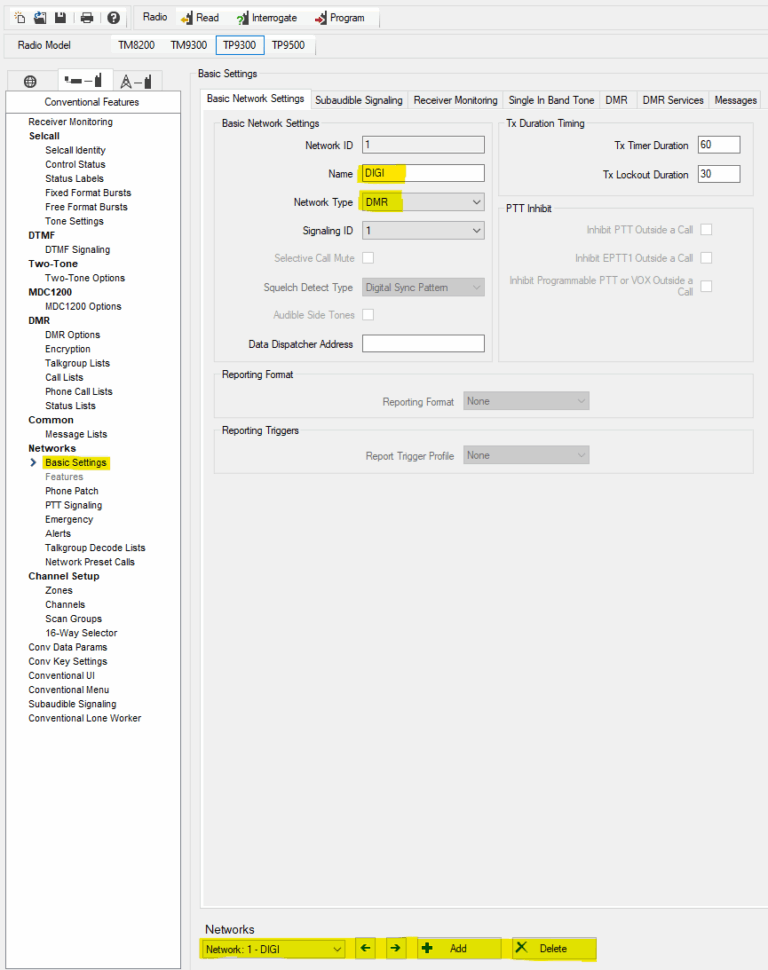This screenshot has width=768, height=970.
Task: Click the Open file icon
Action: (x=40, y=18)
